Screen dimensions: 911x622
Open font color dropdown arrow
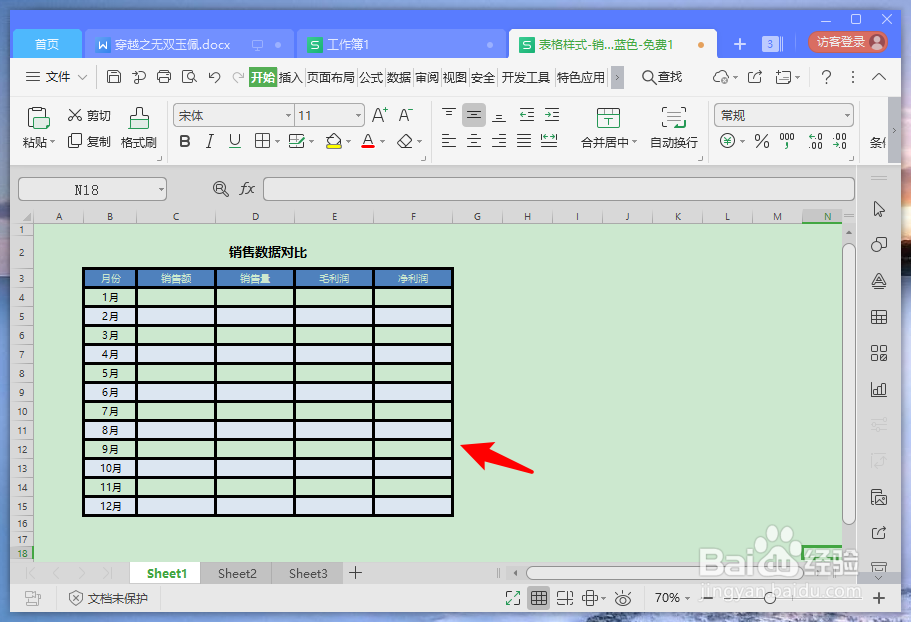pos(382,141)
